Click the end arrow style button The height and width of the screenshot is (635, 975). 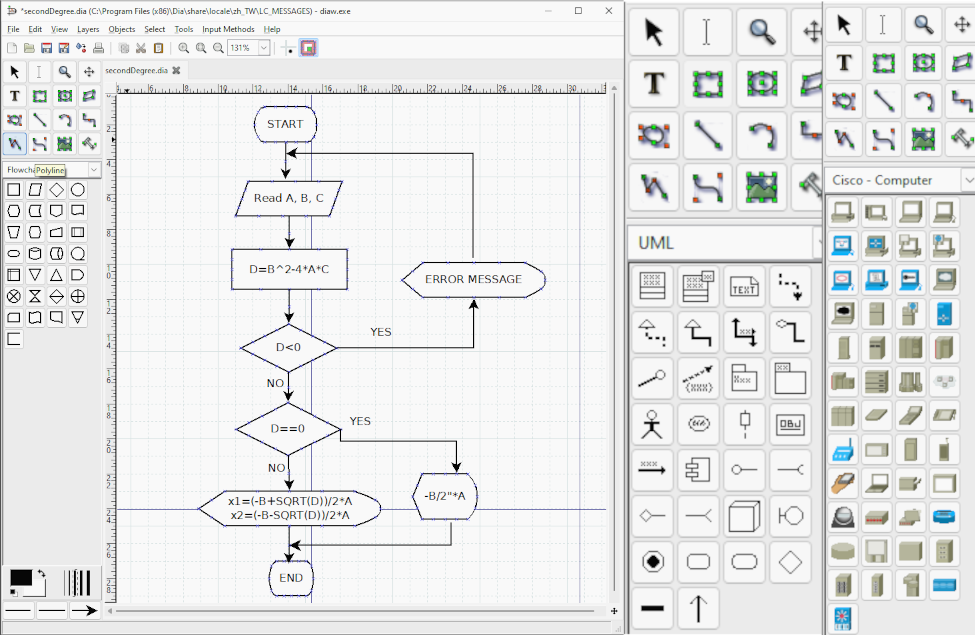(x=84, y=610)
